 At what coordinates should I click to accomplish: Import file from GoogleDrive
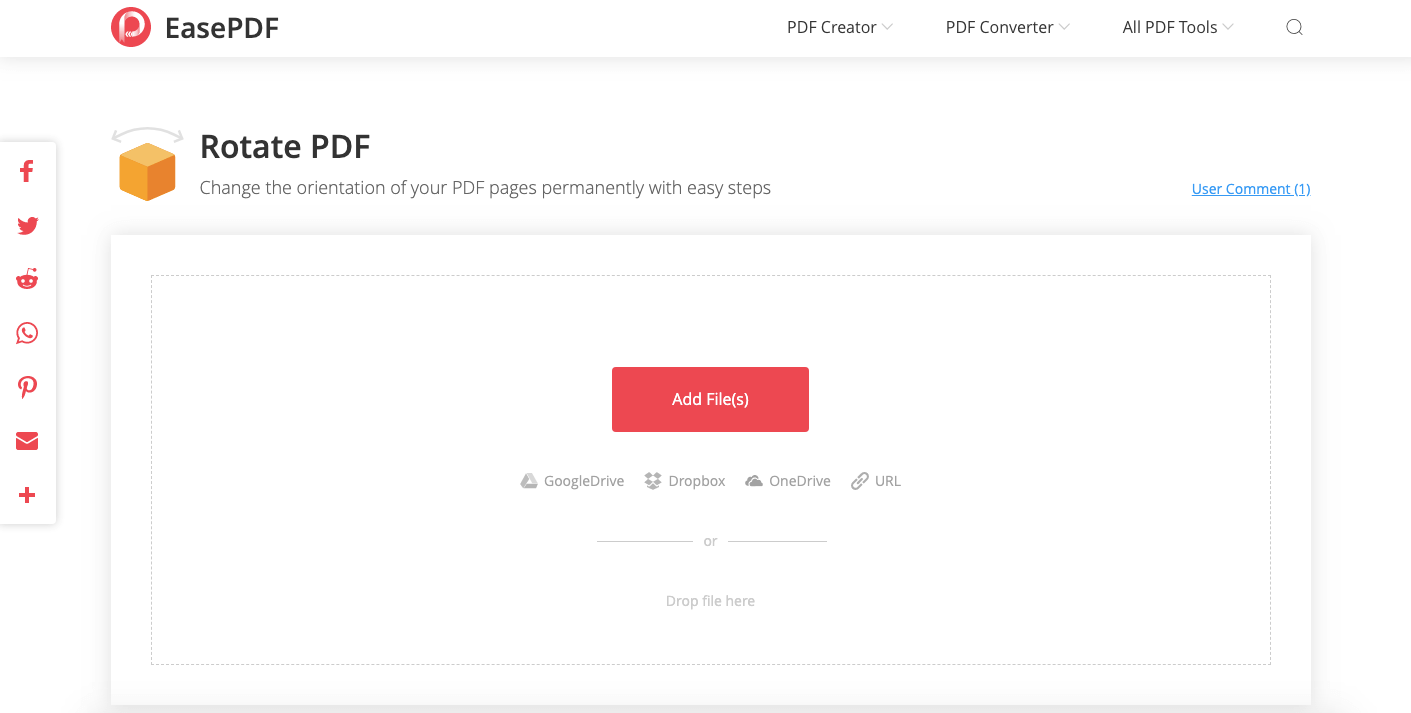[572, 481]
